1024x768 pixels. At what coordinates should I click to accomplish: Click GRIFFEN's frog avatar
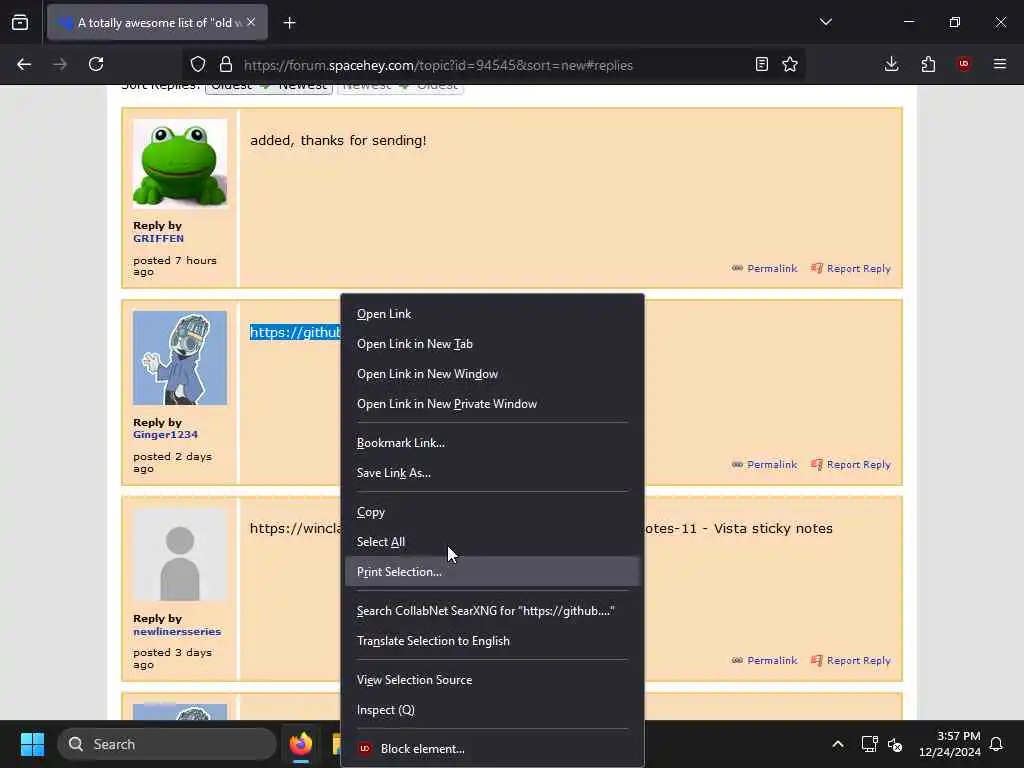tap(180, 165)
